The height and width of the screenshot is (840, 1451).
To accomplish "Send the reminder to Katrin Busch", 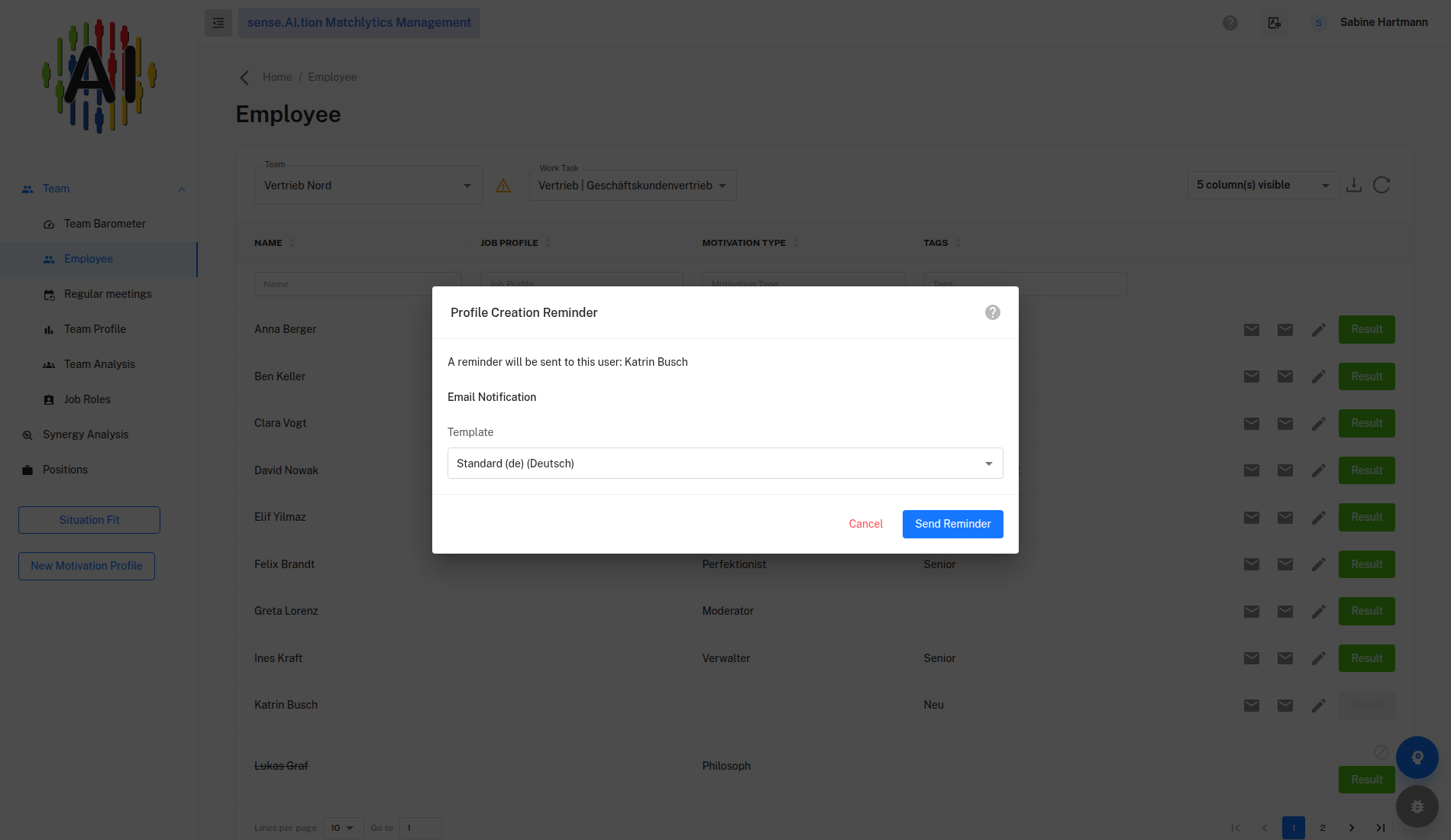I will click(952, 524).
